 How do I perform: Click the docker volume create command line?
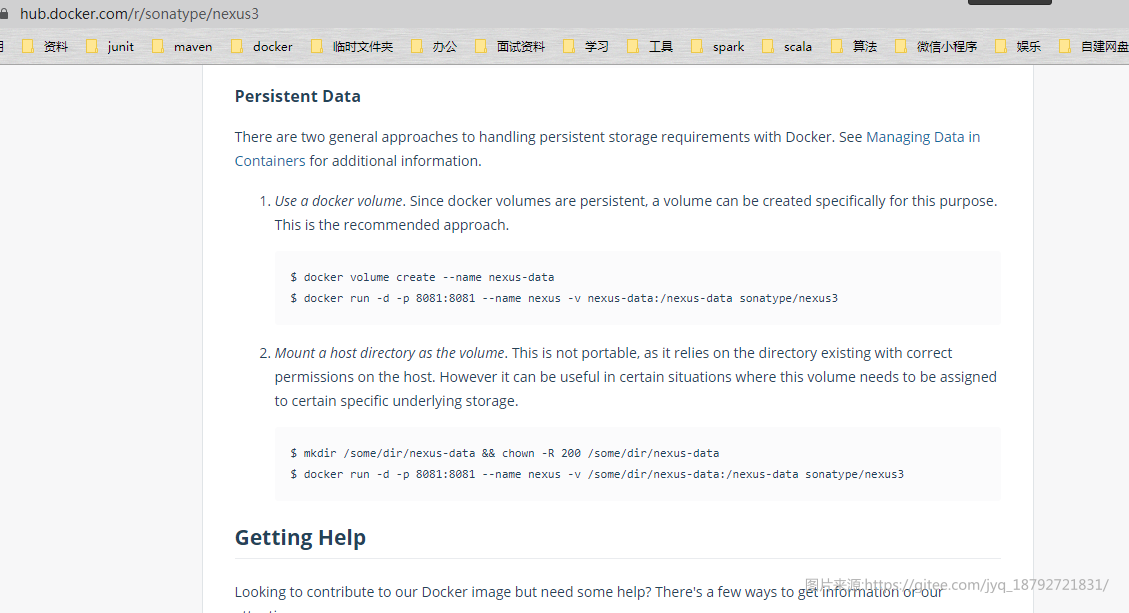pyautogui.click(x=422, y=277)
